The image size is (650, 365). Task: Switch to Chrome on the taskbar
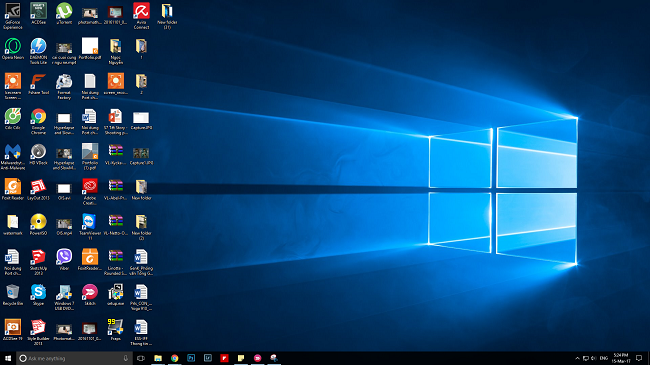click(175, 358)
